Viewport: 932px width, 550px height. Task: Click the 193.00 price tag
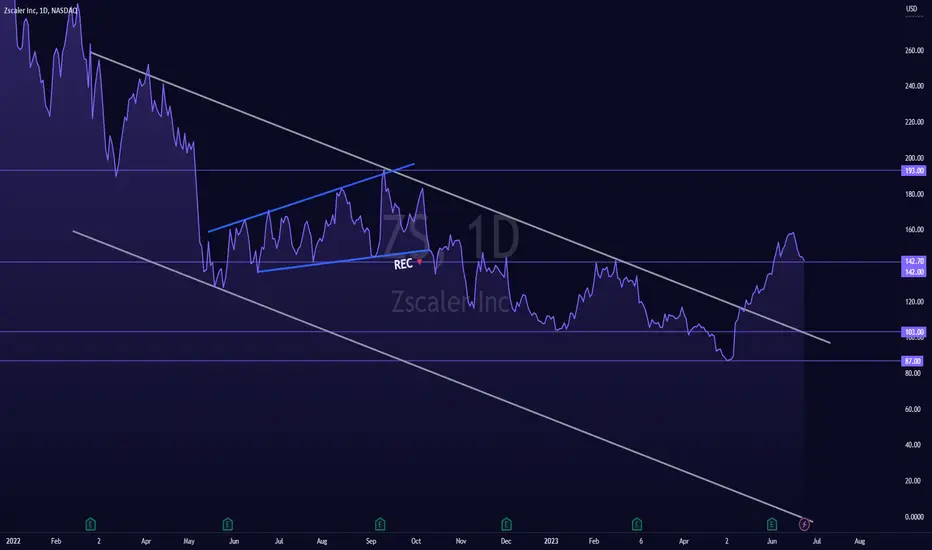pos(914,171)
